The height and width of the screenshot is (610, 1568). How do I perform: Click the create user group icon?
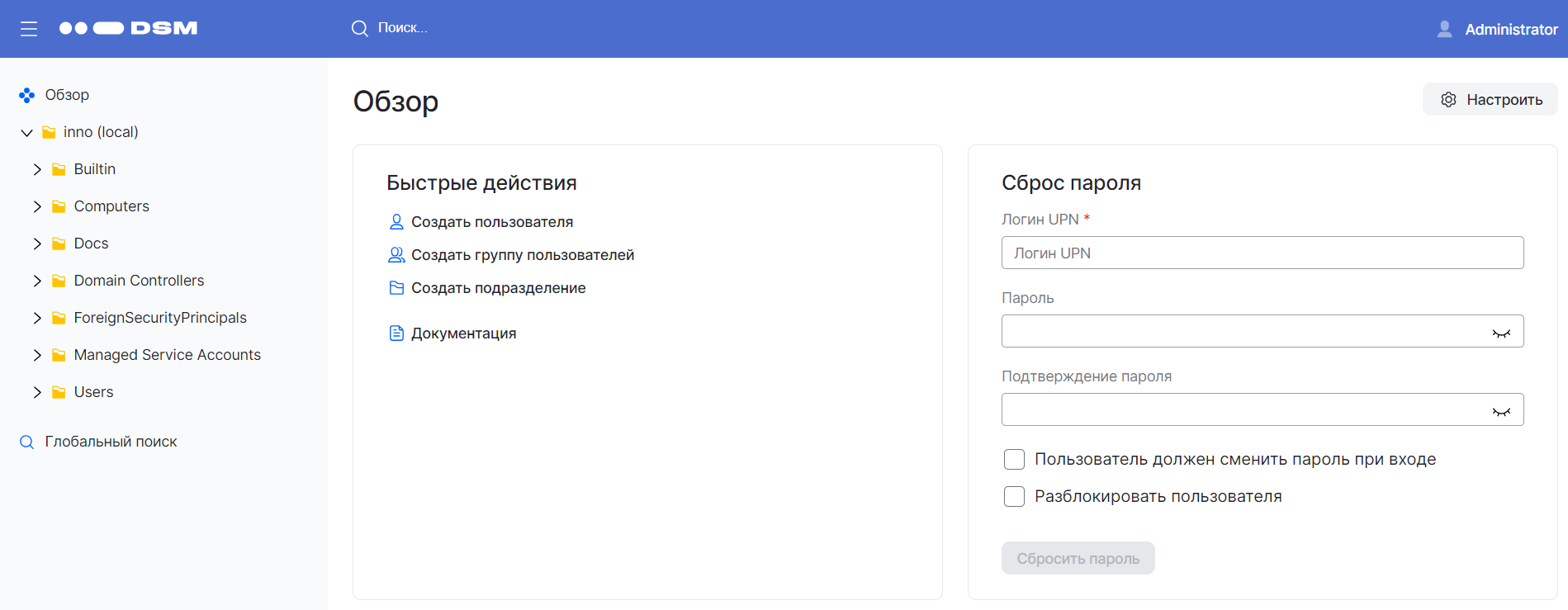[396, 255]
